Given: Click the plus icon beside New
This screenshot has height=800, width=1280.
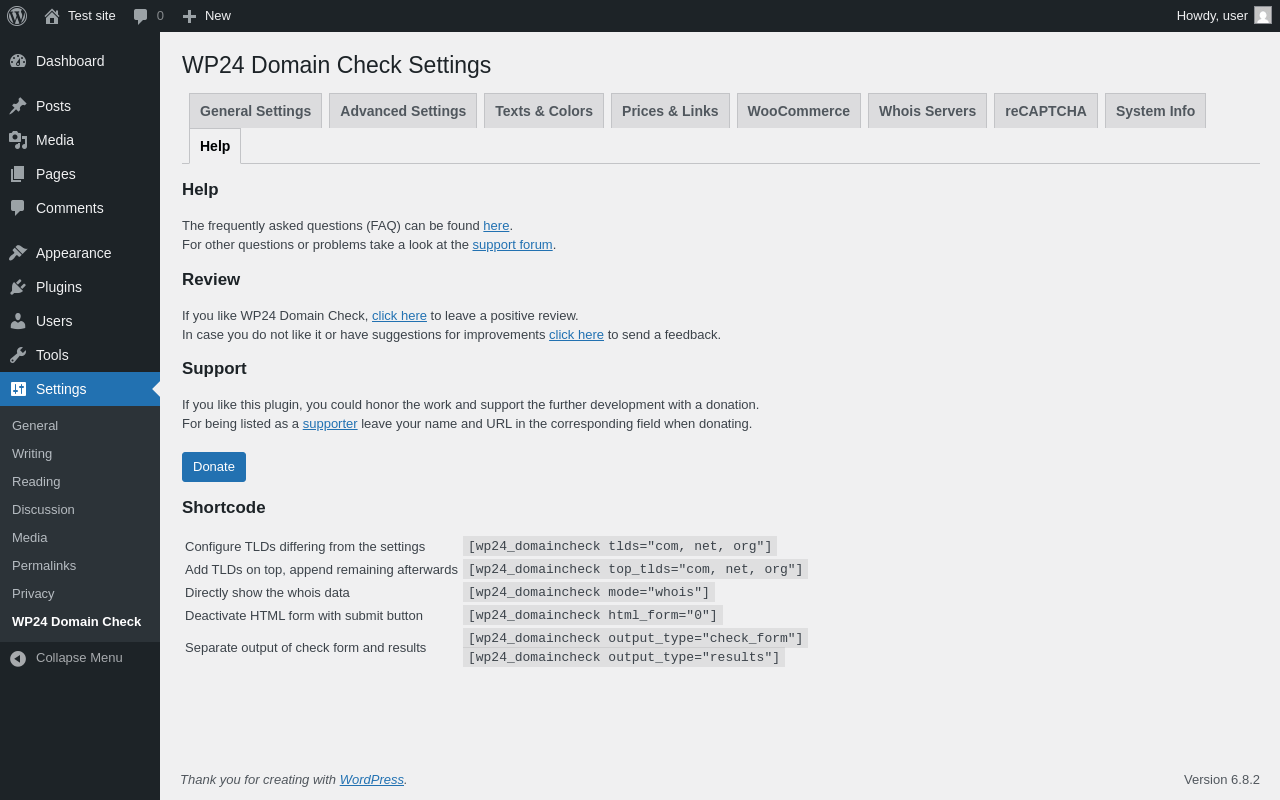Looking at the screenshot, I should 189,16.
